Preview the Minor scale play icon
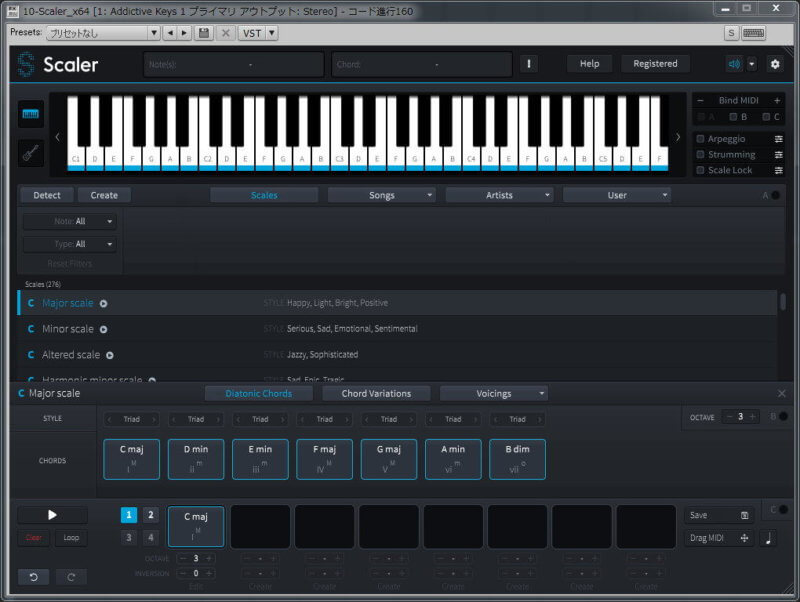The image size is (800, 602). [104, 330]
